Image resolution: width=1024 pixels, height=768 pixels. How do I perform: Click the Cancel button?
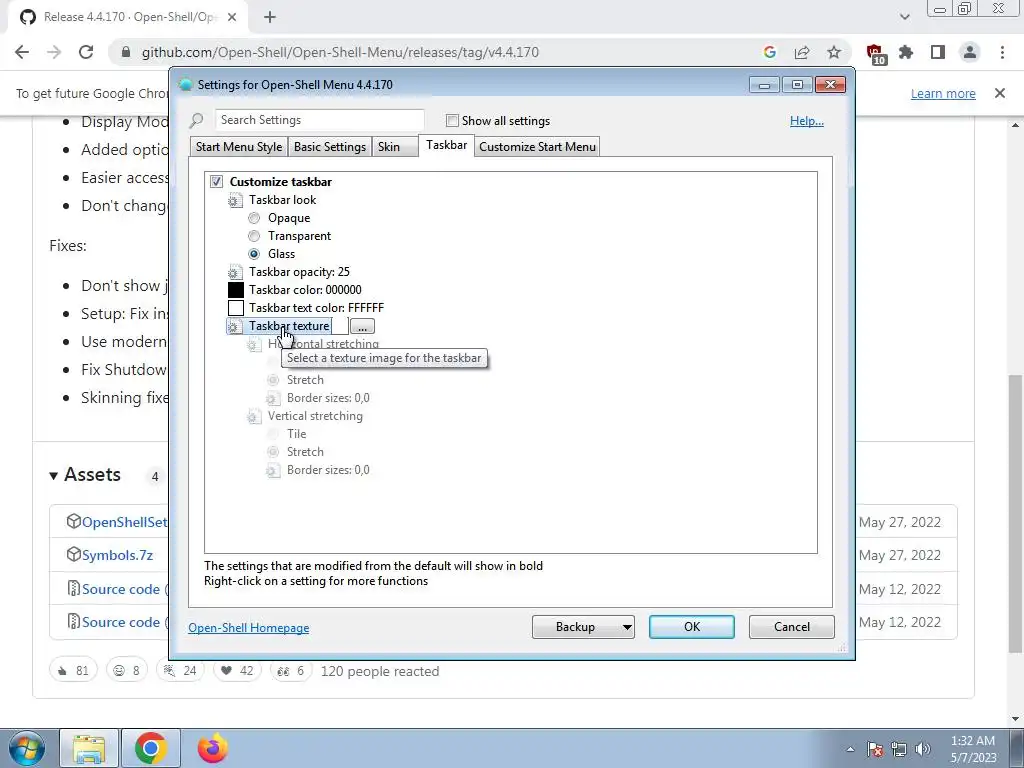point(792,627)
